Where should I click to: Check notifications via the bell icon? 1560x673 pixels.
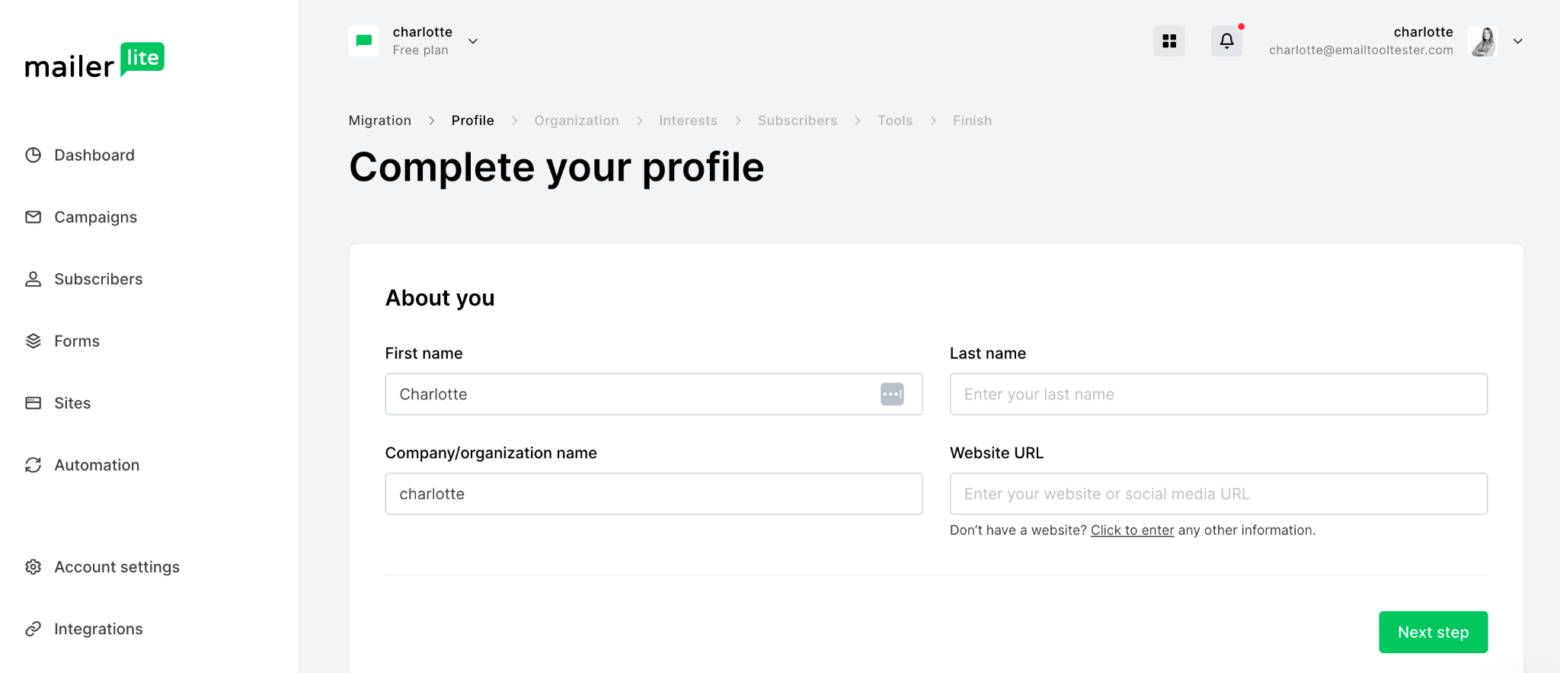1226,40
